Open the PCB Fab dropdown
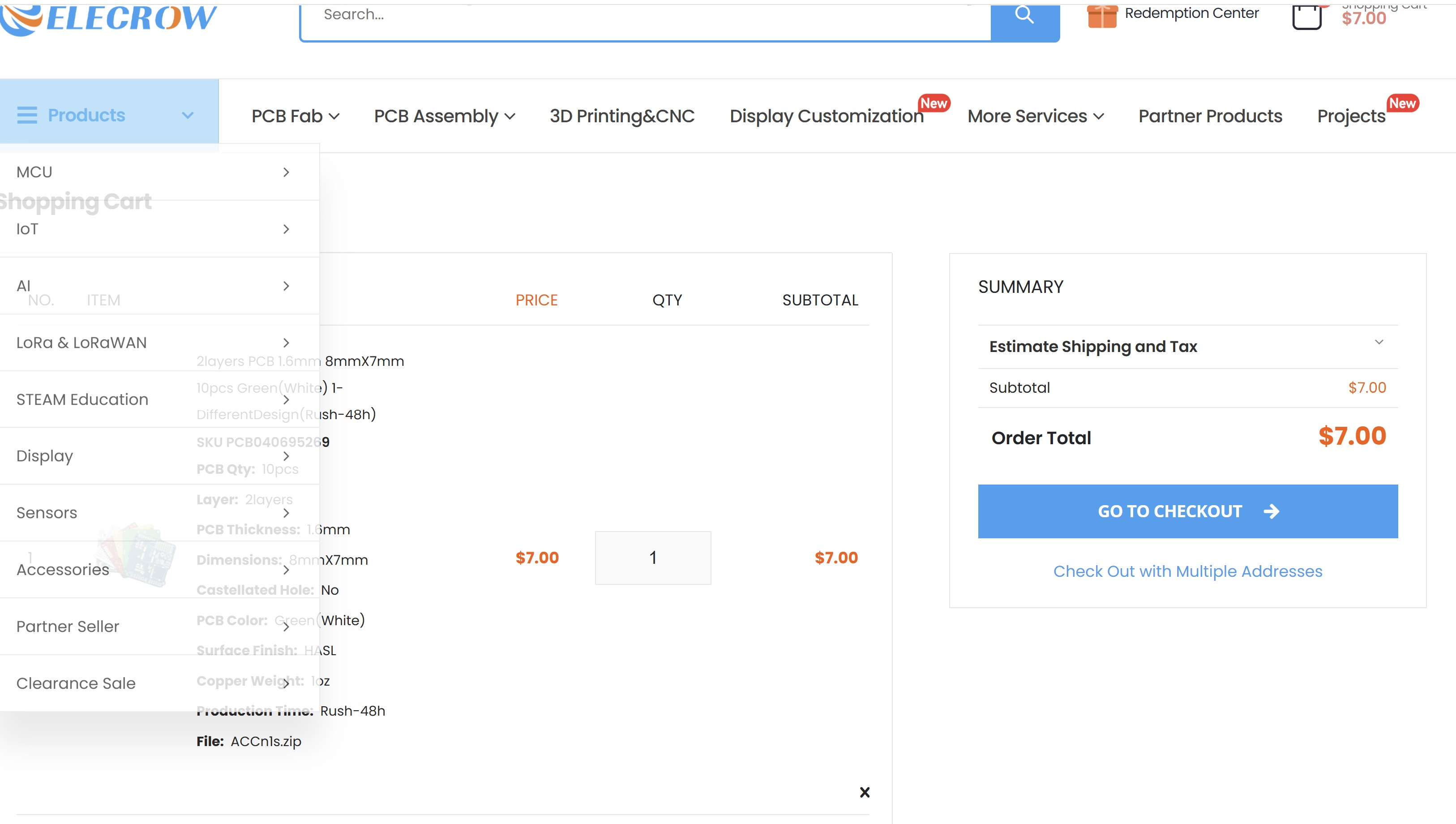1456x824 pixels. pos(295,116)
